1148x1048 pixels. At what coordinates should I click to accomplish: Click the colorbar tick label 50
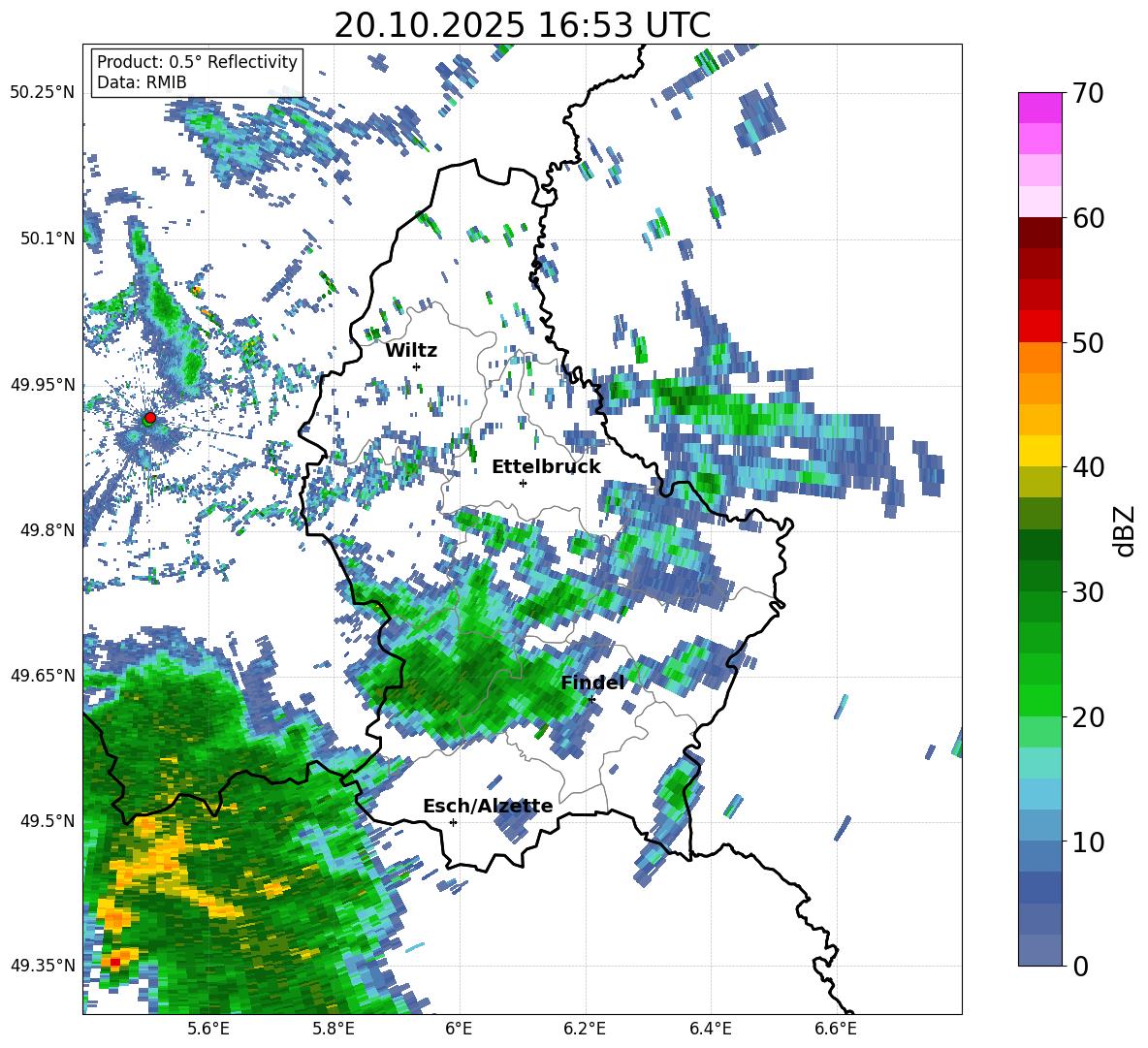1088,342
